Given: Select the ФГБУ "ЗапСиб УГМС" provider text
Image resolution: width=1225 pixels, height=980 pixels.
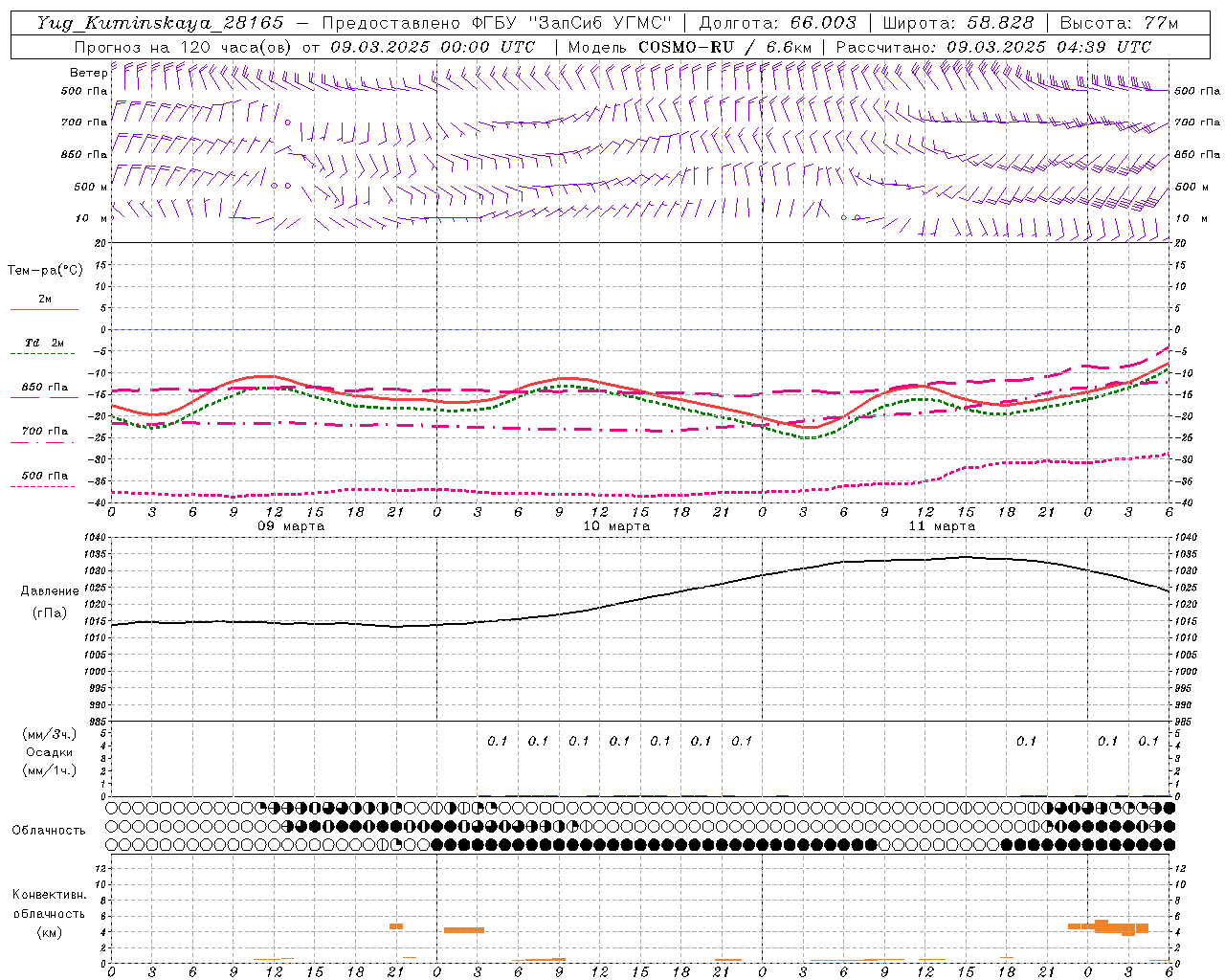Looking at the screenshot, I should (x=572, y=23).
